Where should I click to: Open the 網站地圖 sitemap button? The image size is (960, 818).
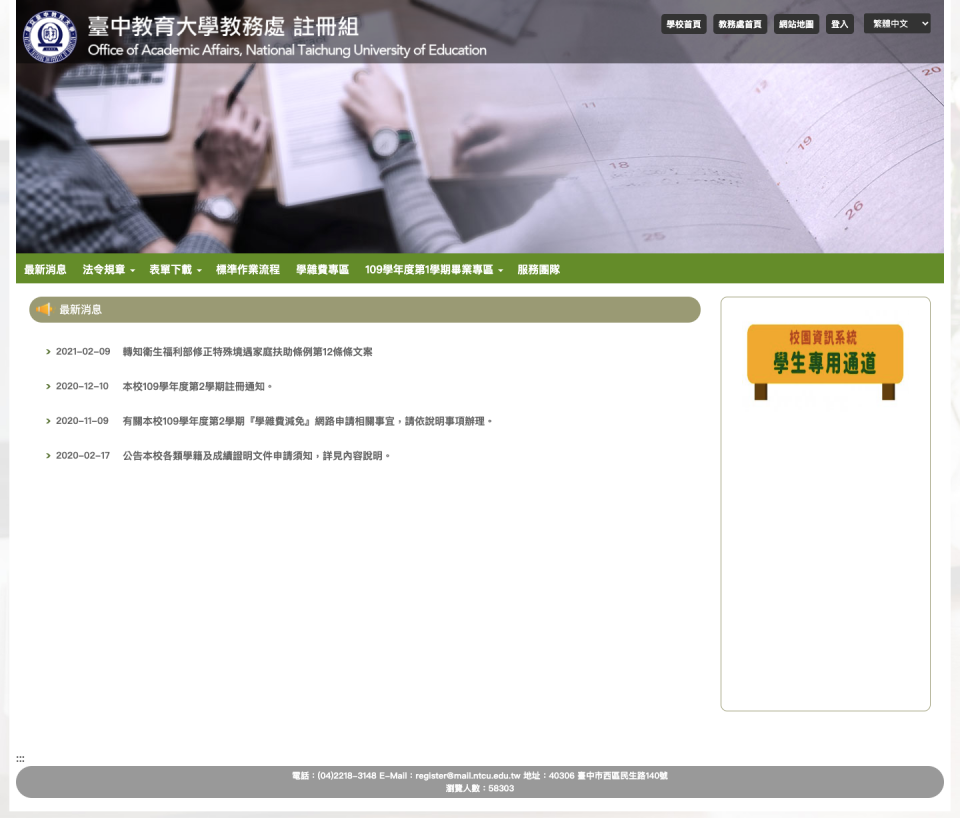coord(796,24)
